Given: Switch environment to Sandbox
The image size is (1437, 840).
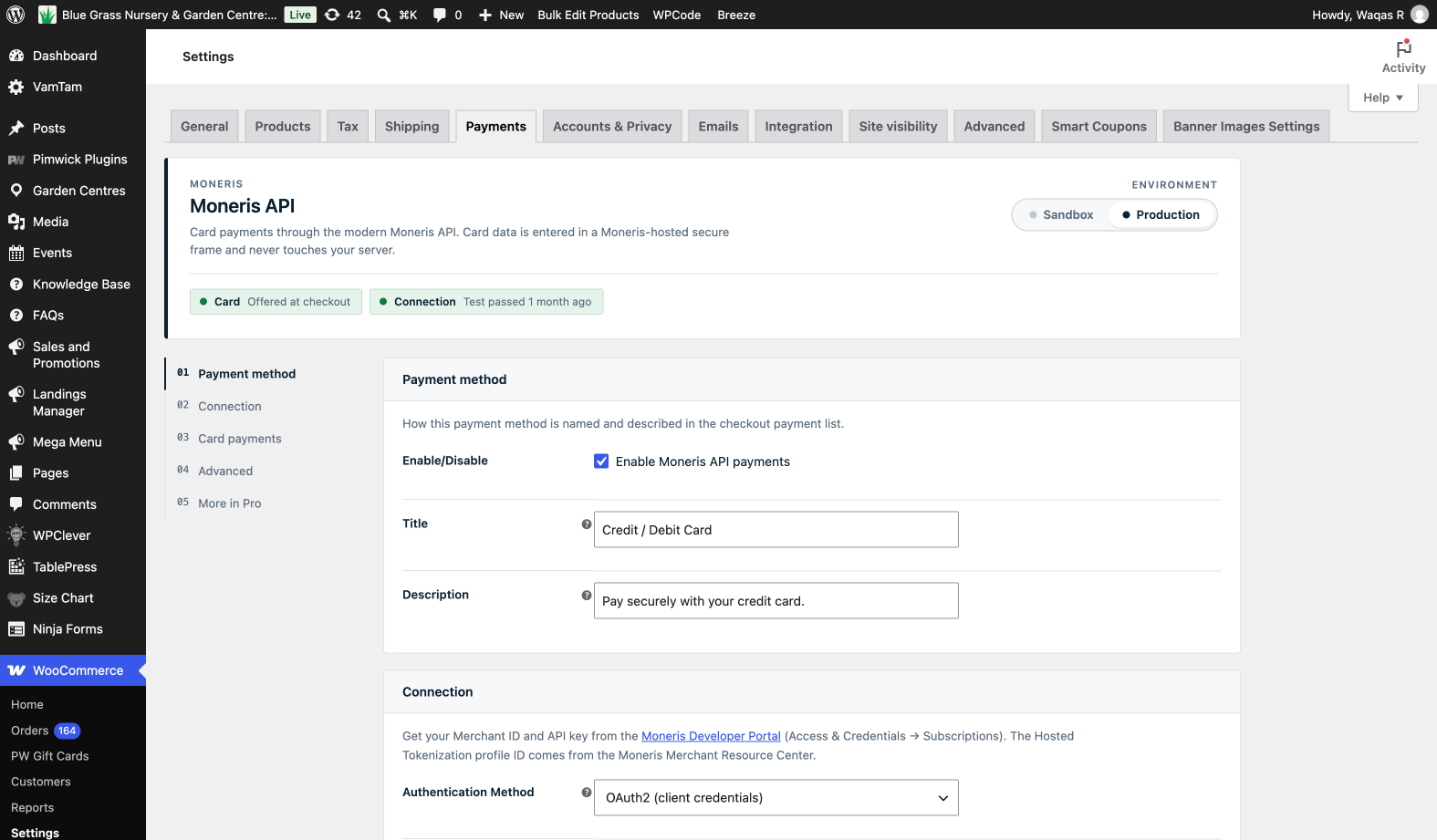Looking at the screenshot, I should pos(1061,215).
